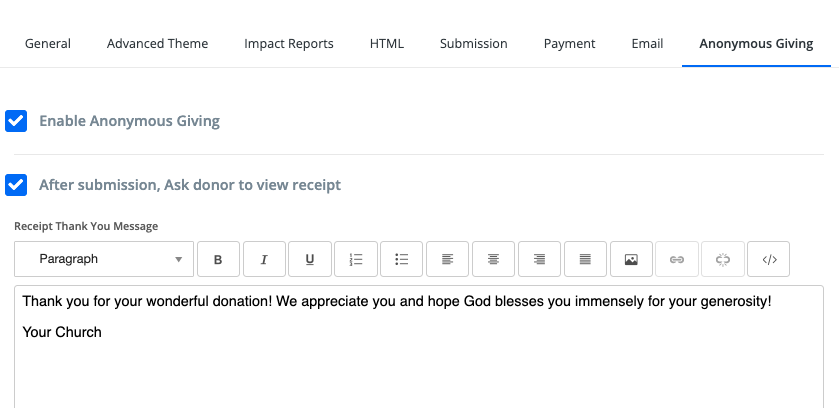839x408 pixels.
Task: Insert an image into the message
Action: tap(631, 259)
